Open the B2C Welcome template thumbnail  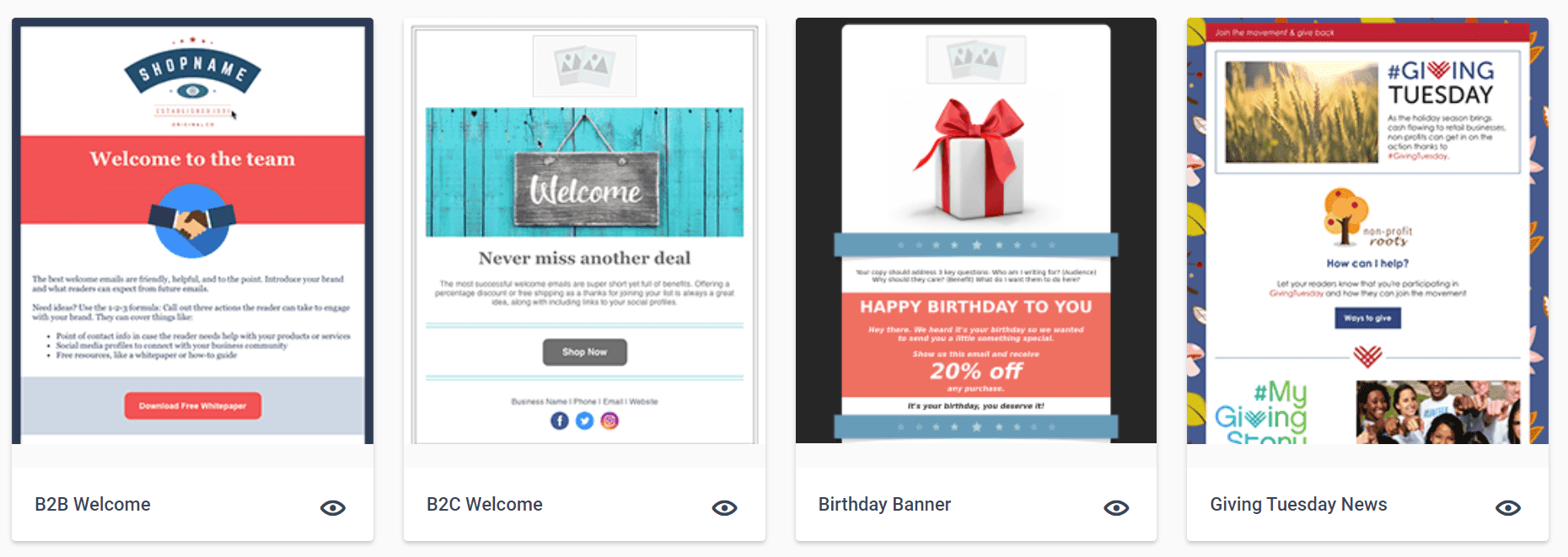[584, 231]
